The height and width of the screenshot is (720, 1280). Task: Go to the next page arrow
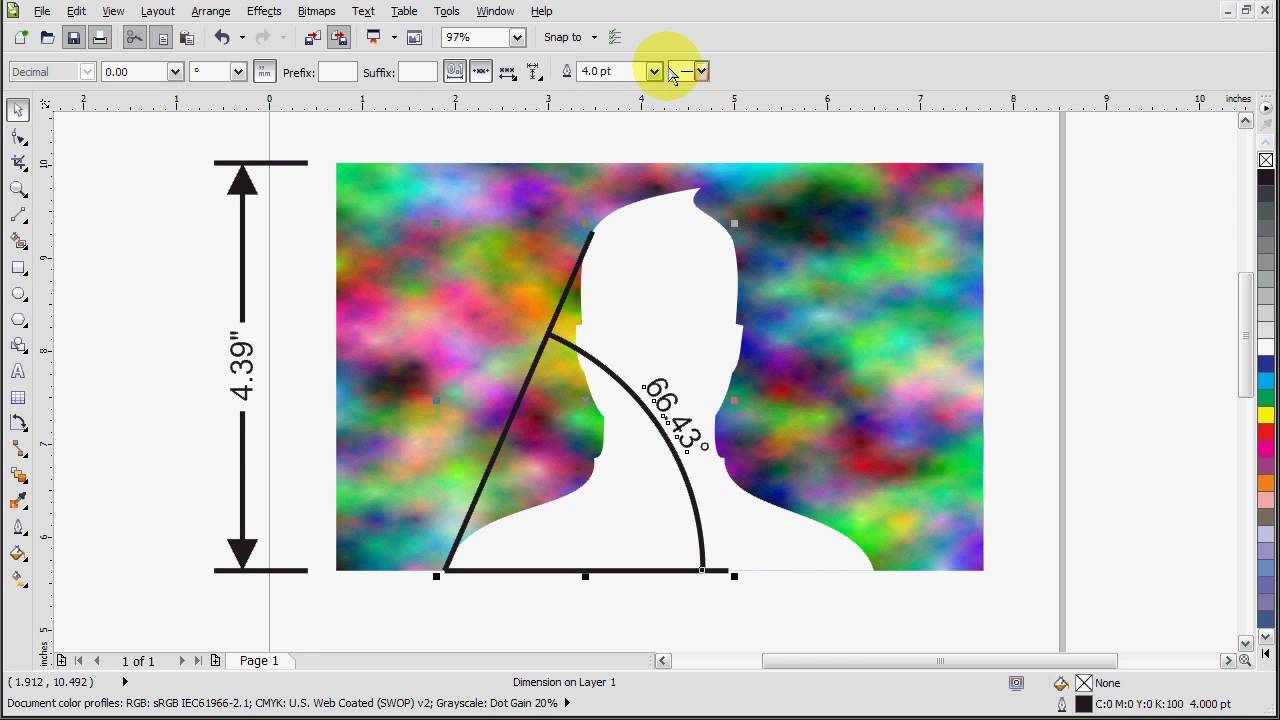coord(182,660)
